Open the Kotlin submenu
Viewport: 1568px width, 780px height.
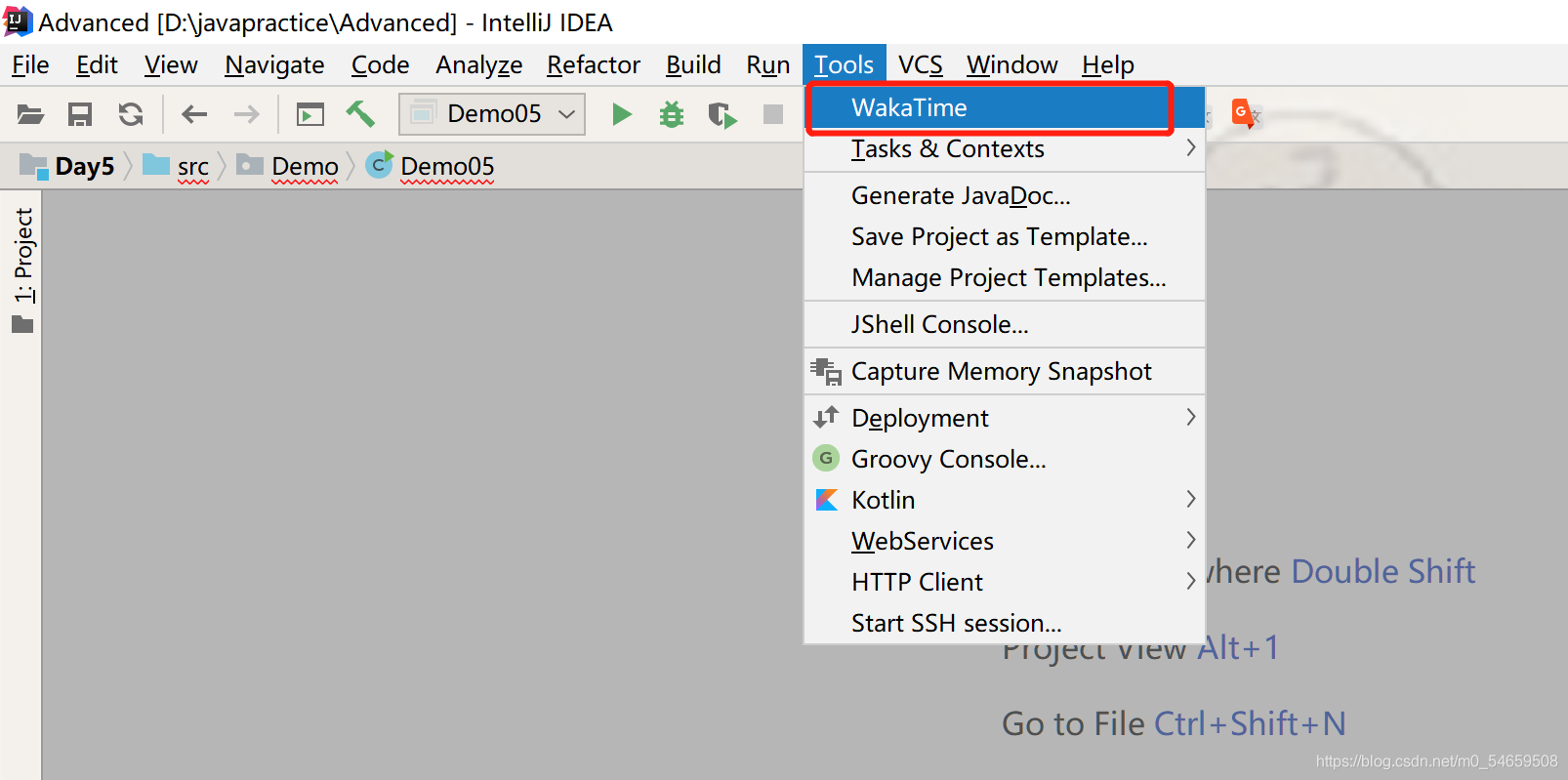click(1005, 500)
